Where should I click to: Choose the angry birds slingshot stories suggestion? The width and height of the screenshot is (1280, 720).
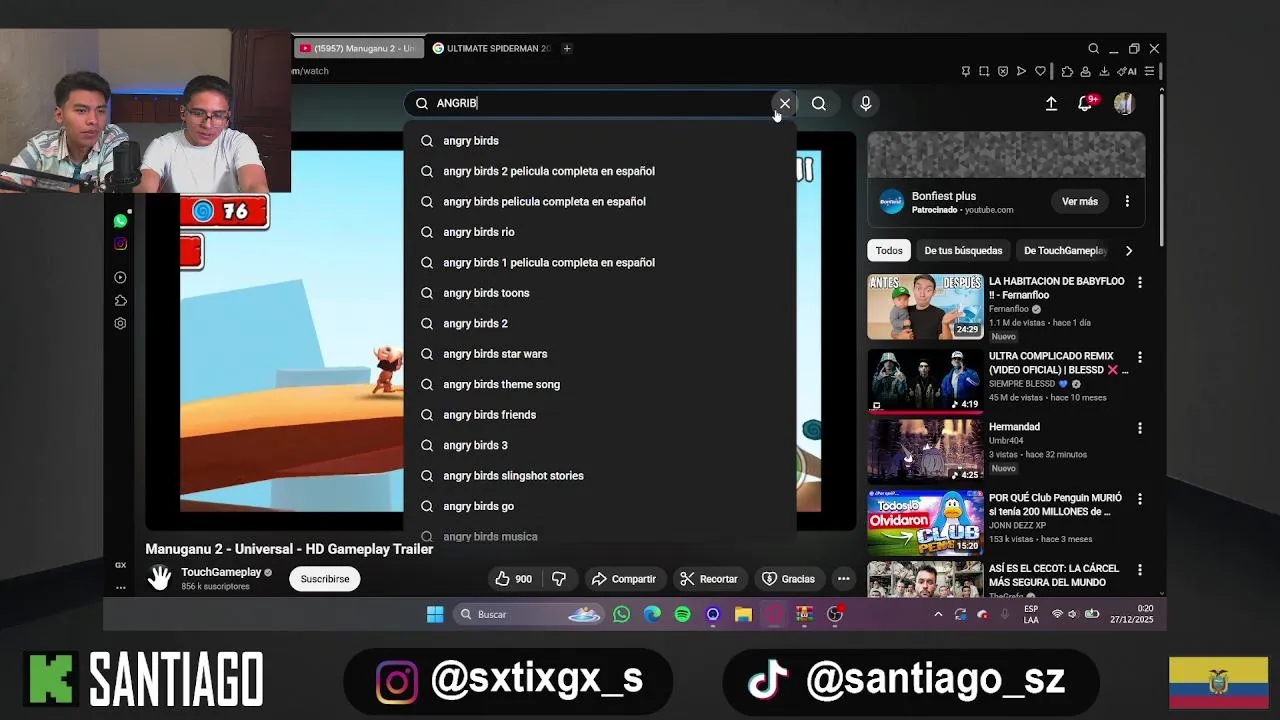(x=600, y=476)
